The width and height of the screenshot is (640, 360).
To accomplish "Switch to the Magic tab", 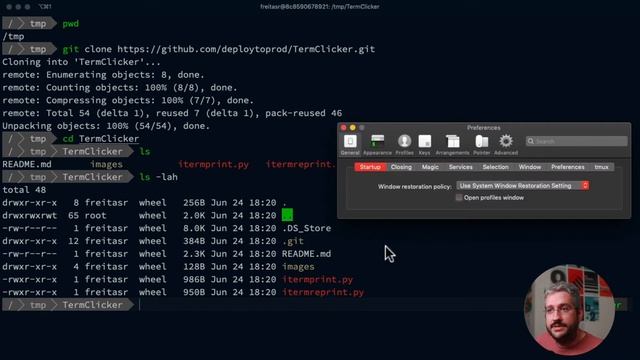I will (430, 167).
